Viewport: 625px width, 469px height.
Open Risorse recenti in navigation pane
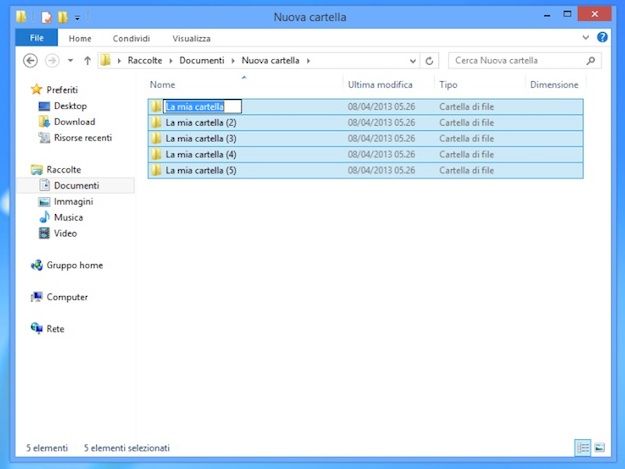(x=83, y=138)
